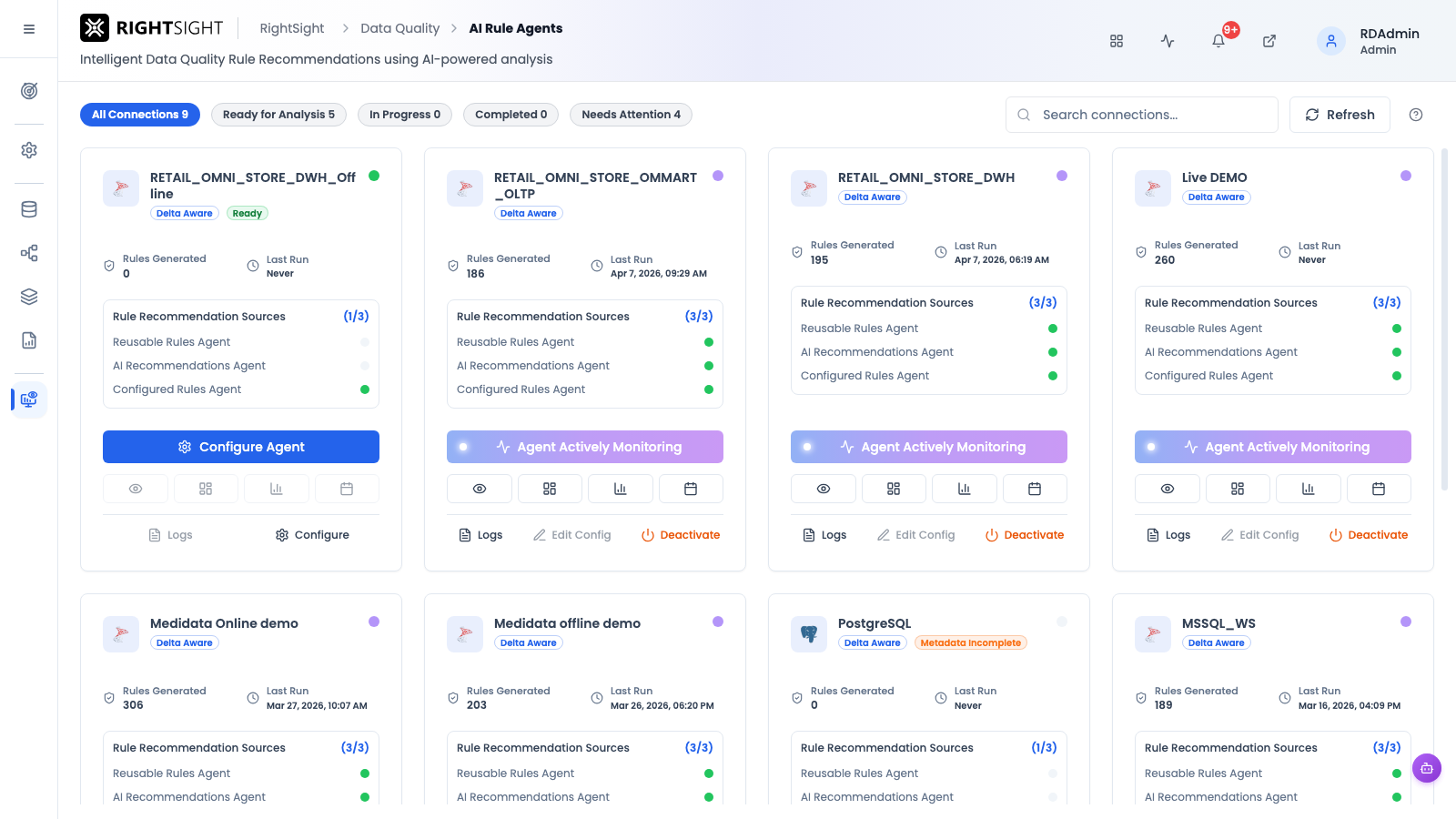The image size is (1456, 819).
Task: Select the Ready for Analysis 5 filter
Action: [278, 115]
